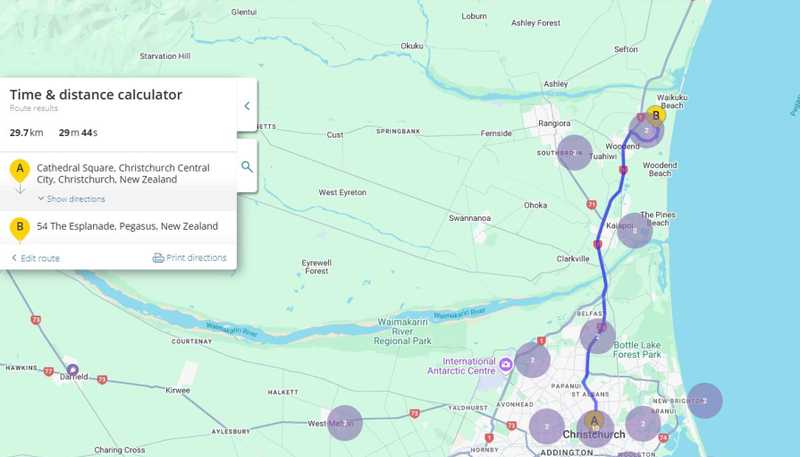This screenshot has width=800, height=457.
Task: Click the Starvation Hill label
Action: 165,56
